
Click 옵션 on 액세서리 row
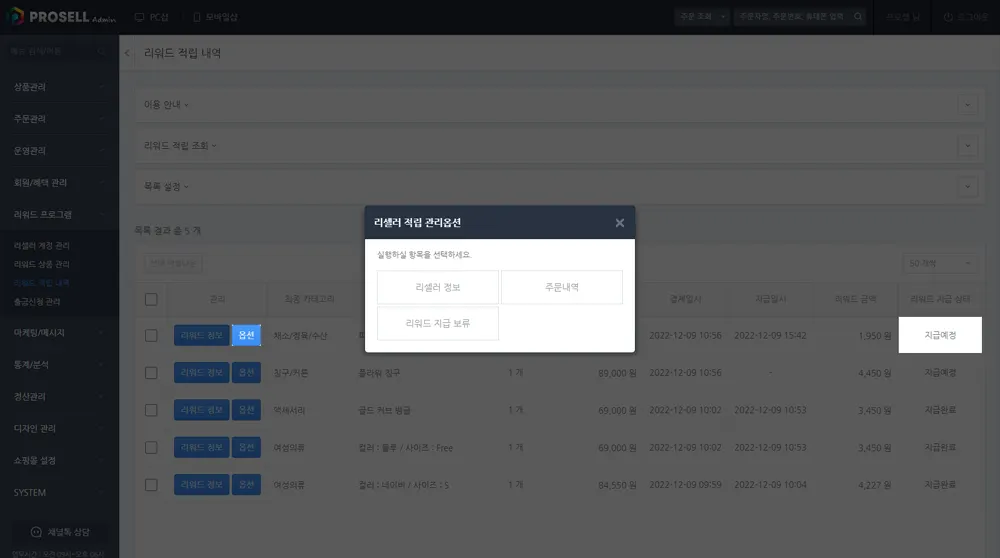point(246,409)
